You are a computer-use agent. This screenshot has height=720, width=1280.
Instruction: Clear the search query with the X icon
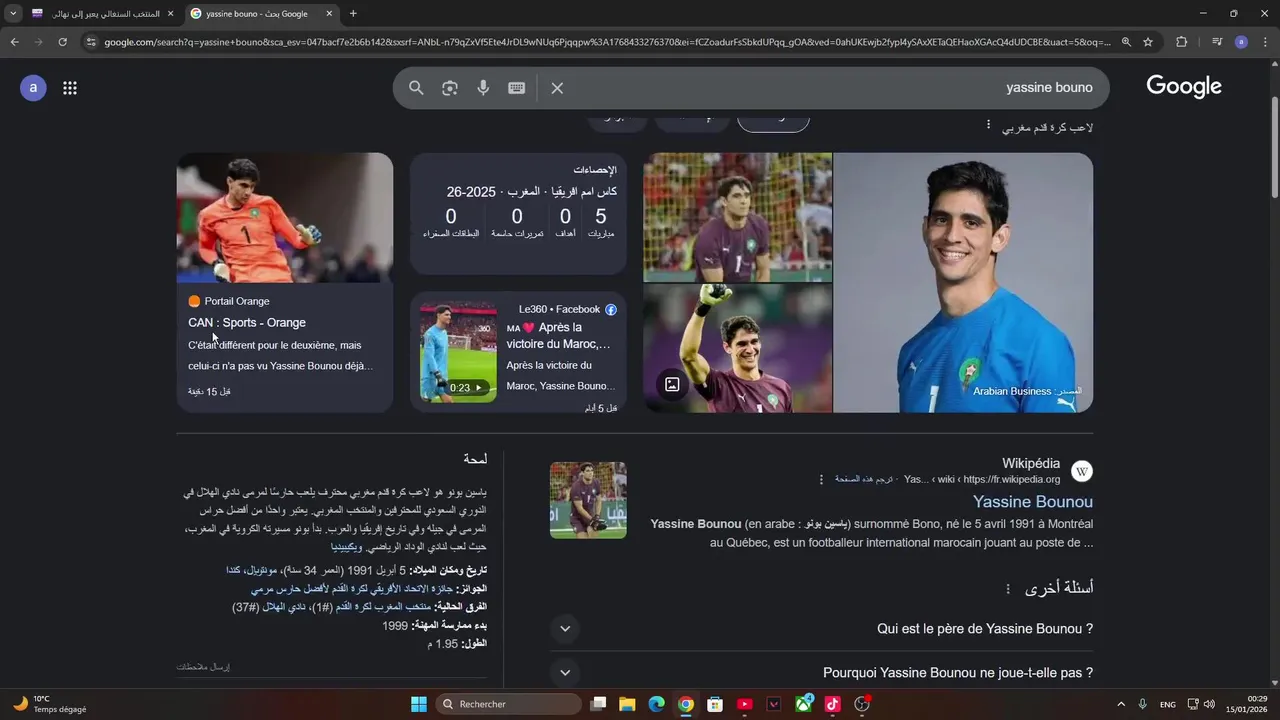point(557,88)
